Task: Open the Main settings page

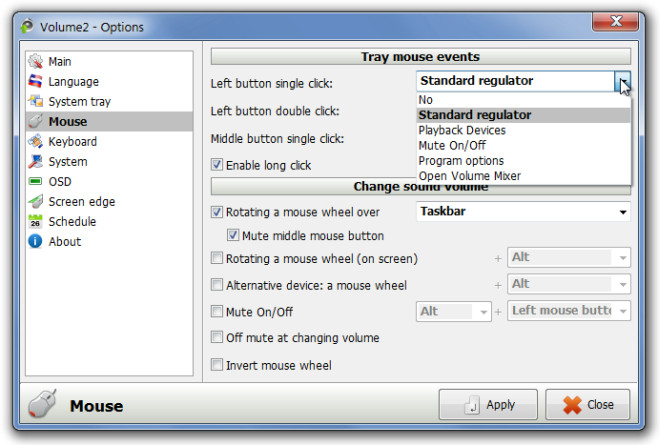Action: (109, 61)
